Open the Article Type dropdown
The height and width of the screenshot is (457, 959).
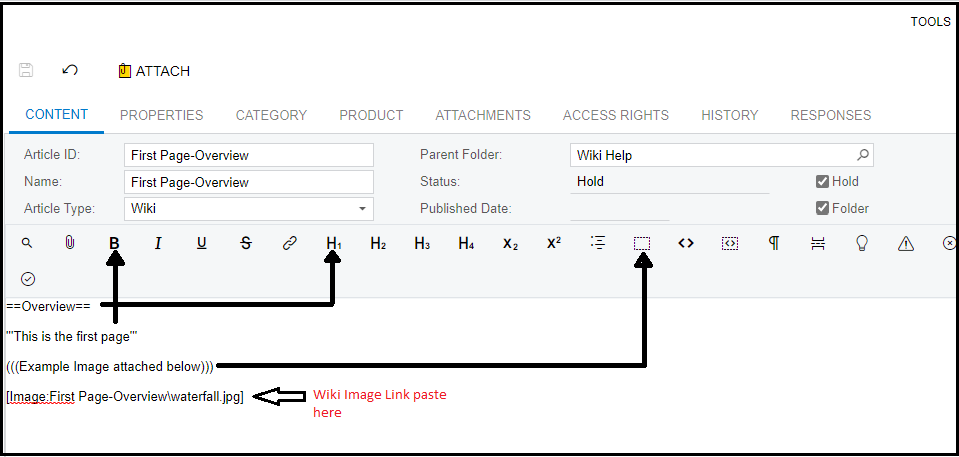pyautogui.click(x=363, y=209)
